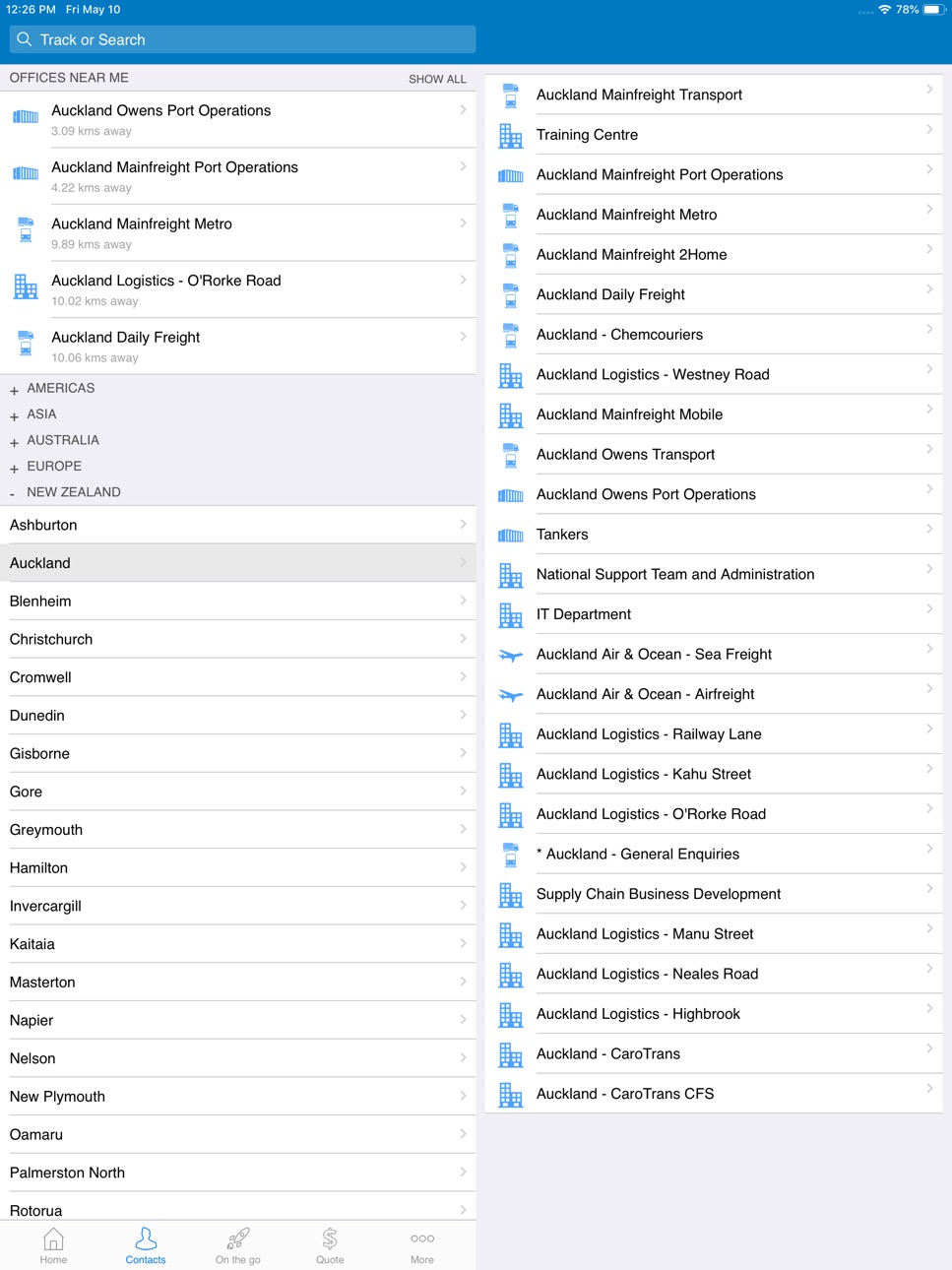Open National Support Team and Administration
The width and height of the screenshot is (952, 1270).
714,575
